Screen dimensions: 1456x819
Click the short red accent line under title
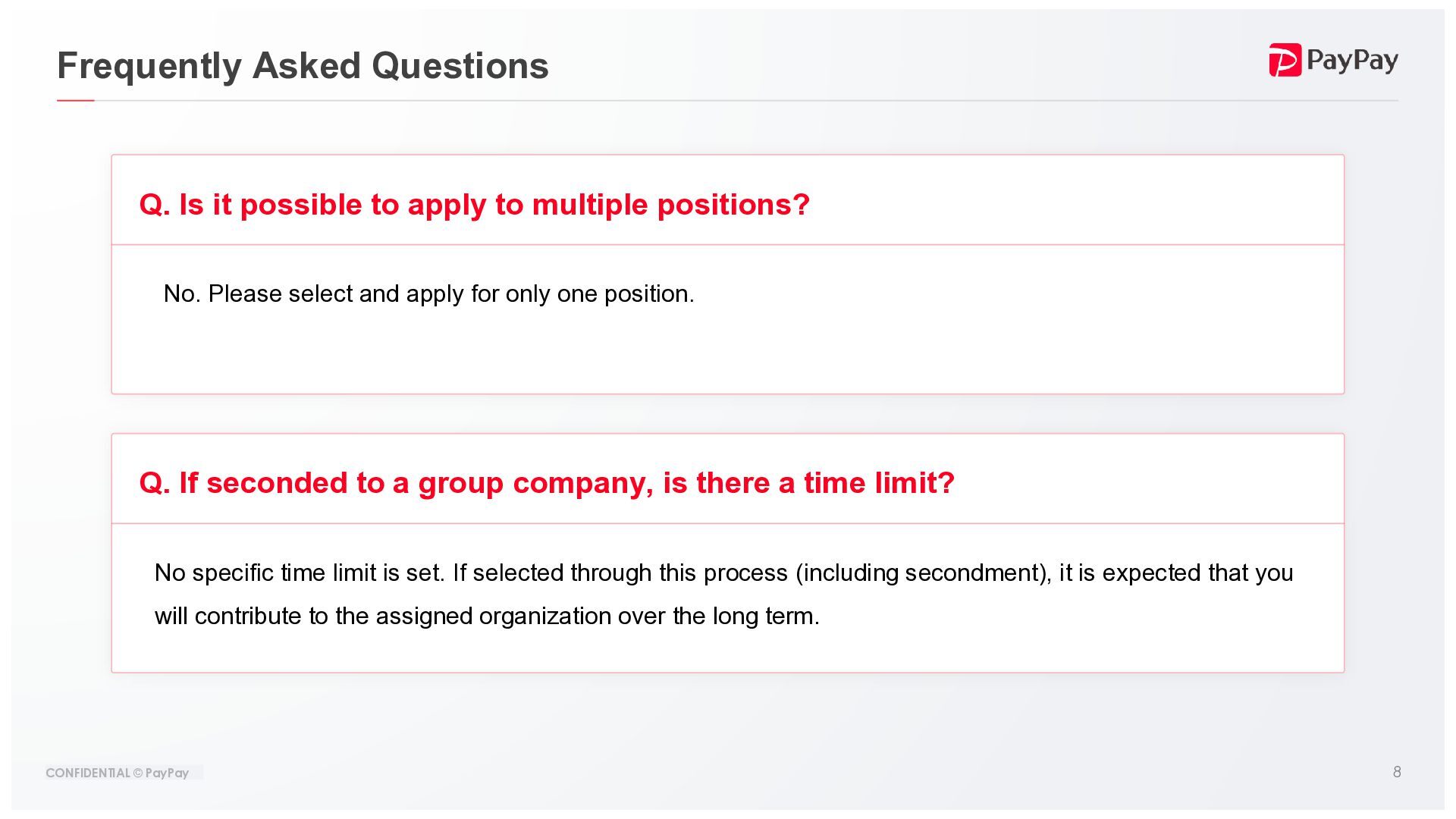coord(75,100)
